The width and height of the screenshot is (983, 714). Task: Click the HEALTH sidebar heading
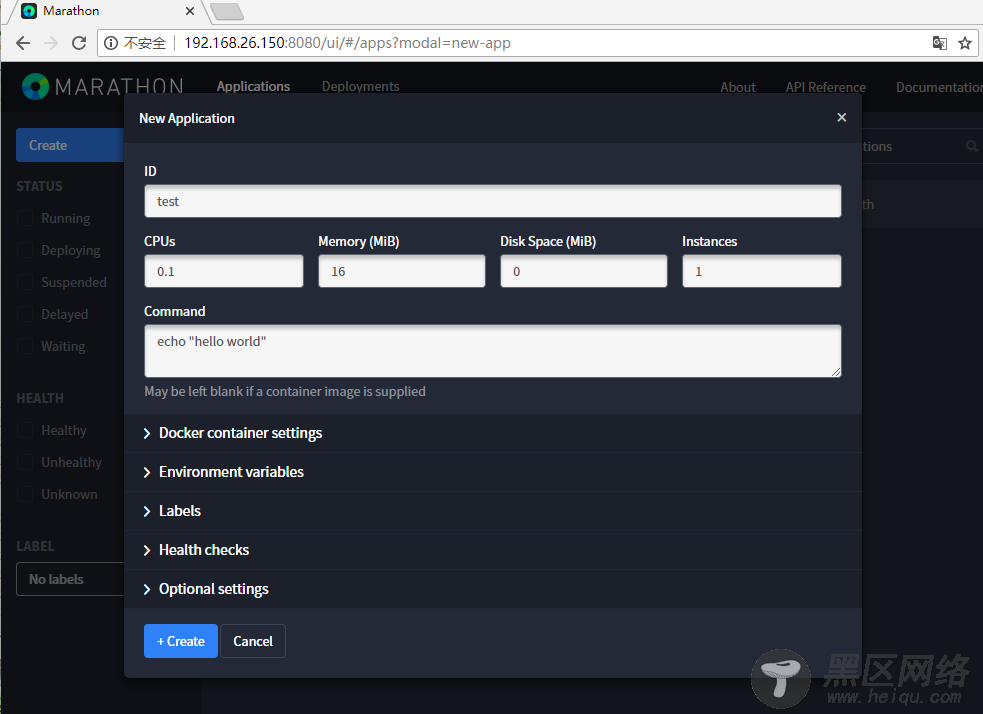[40, 398]
